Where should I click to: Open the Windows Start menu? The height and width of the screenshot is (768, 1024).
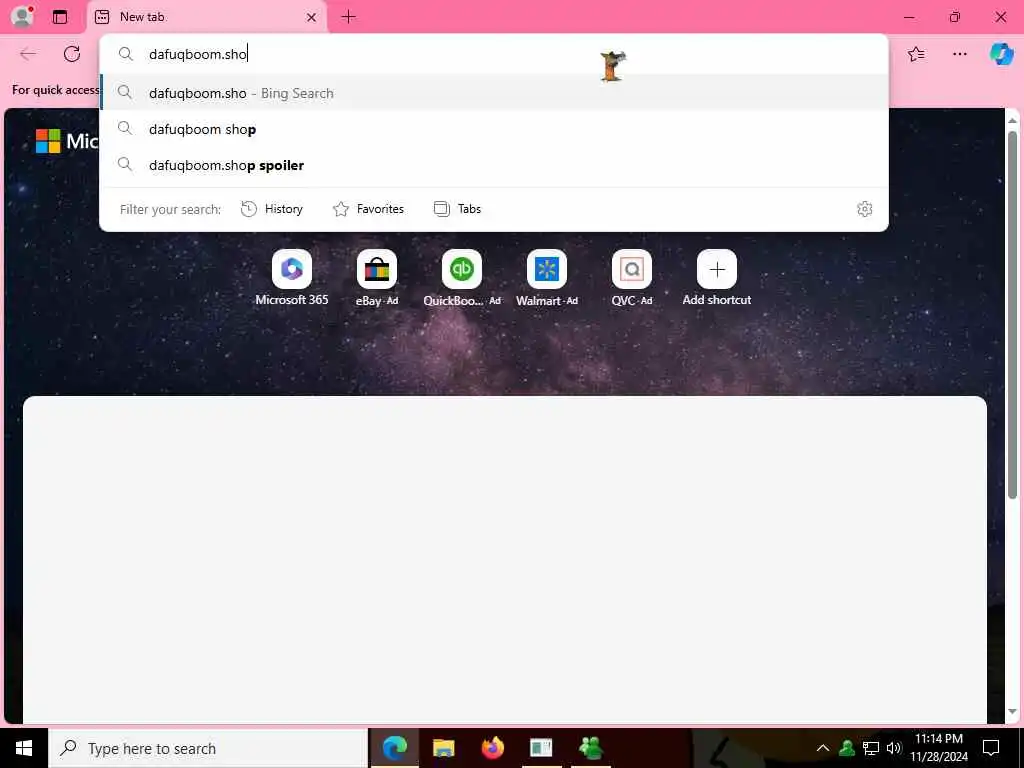tap(24, 748)
